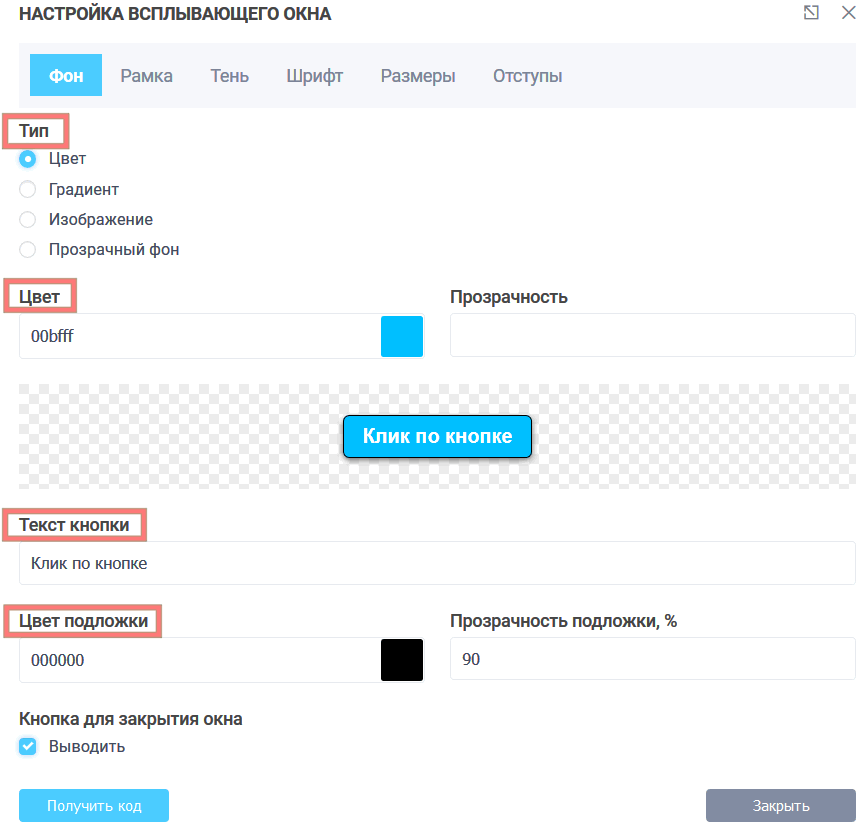Open the Размеры tab
The height and width of the screenshot is (823, 865).
click(418, 76)
